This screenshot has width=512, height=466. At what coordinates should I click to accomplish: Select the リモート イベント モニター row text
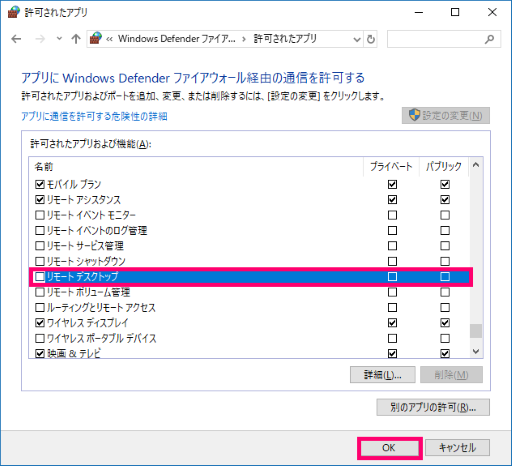pos(91,215)
